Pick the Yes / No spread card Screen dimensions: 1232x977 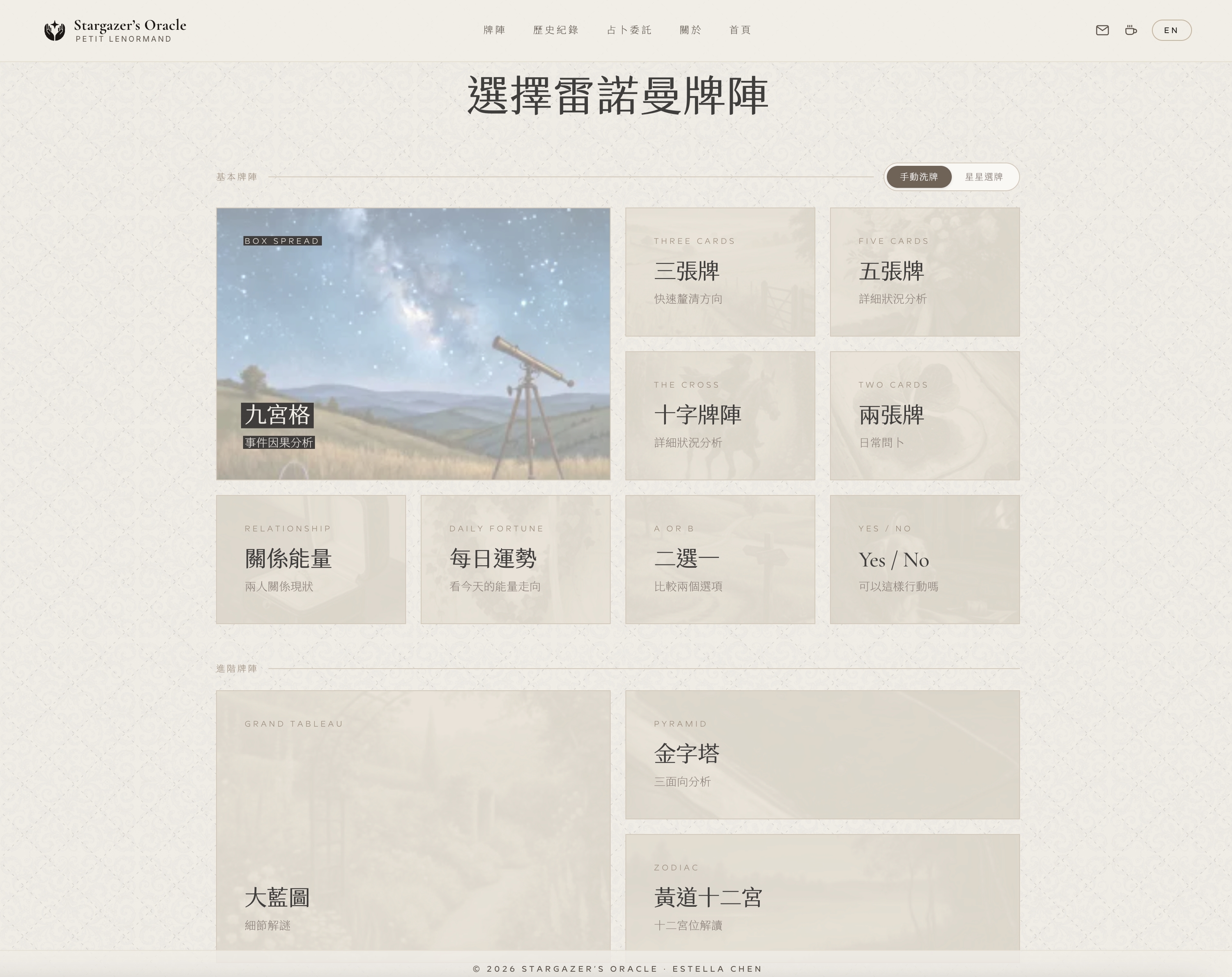(924, 559)
